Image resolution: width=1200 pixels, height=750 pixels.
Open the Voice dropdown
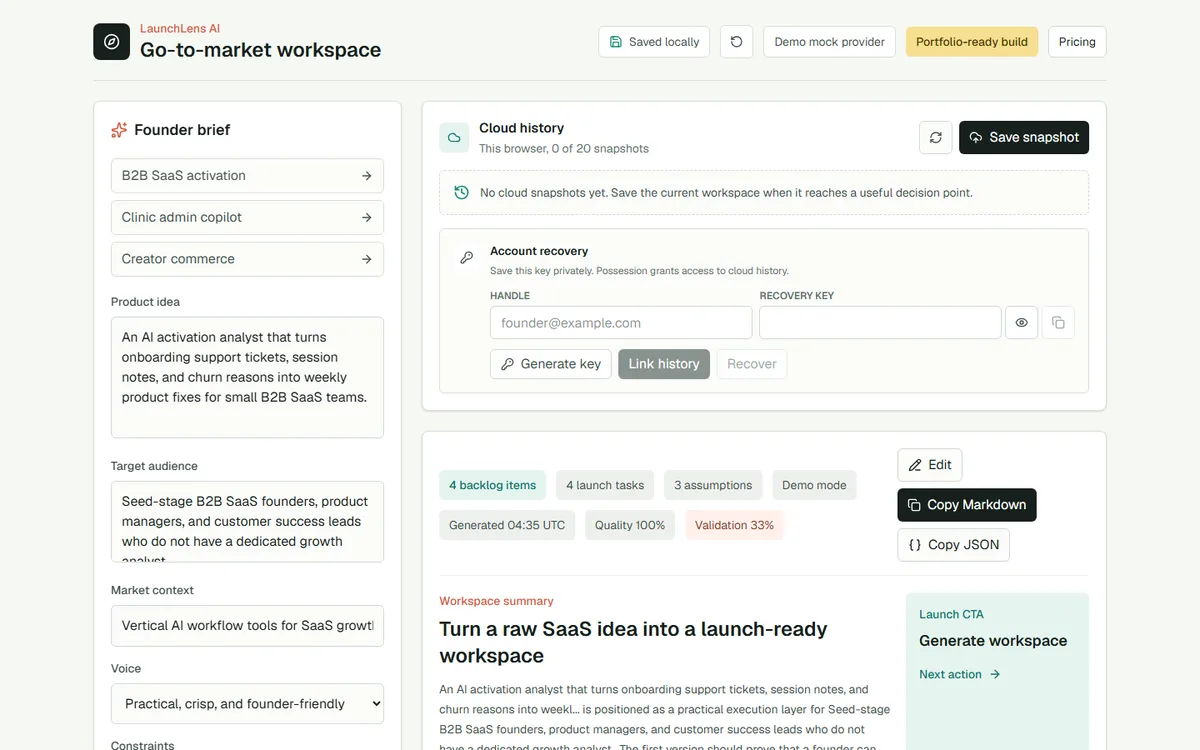point(247,704)
